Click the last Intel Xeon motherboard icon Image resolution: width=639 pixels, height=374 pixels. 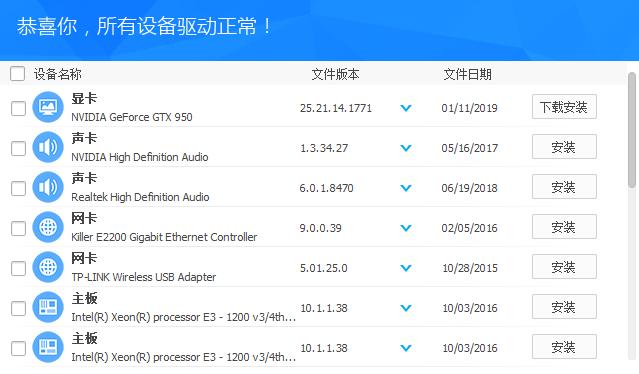pyautogui.click(x=48, y=347)
